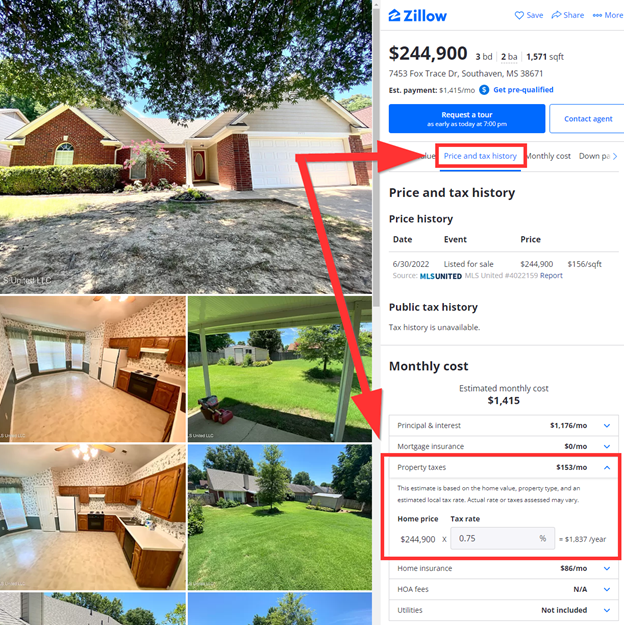This screenshot has height=625, width=624.
Task: Click the dollar pre-qualification icon
Action: point(484,90)
